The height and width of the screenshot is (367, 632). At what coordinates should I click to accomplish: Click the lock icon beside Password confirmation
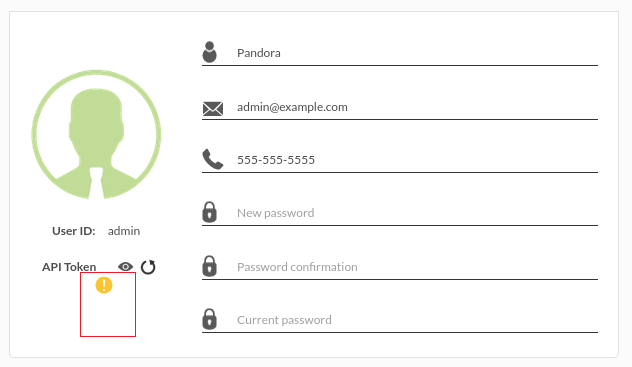(x=209, y=266)
